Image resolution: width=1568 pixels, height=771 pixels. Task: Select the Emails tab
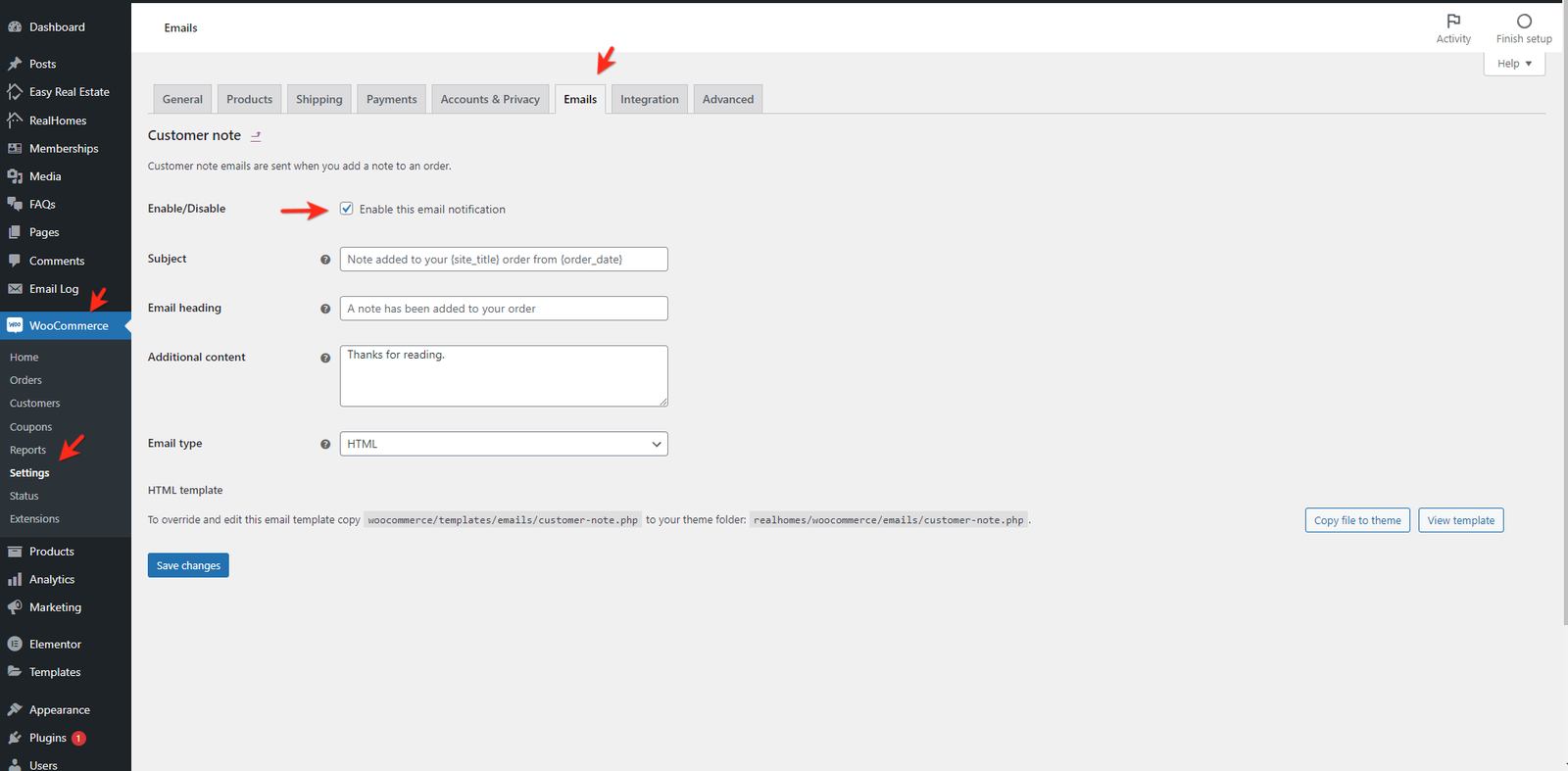[x=580, y=99]
